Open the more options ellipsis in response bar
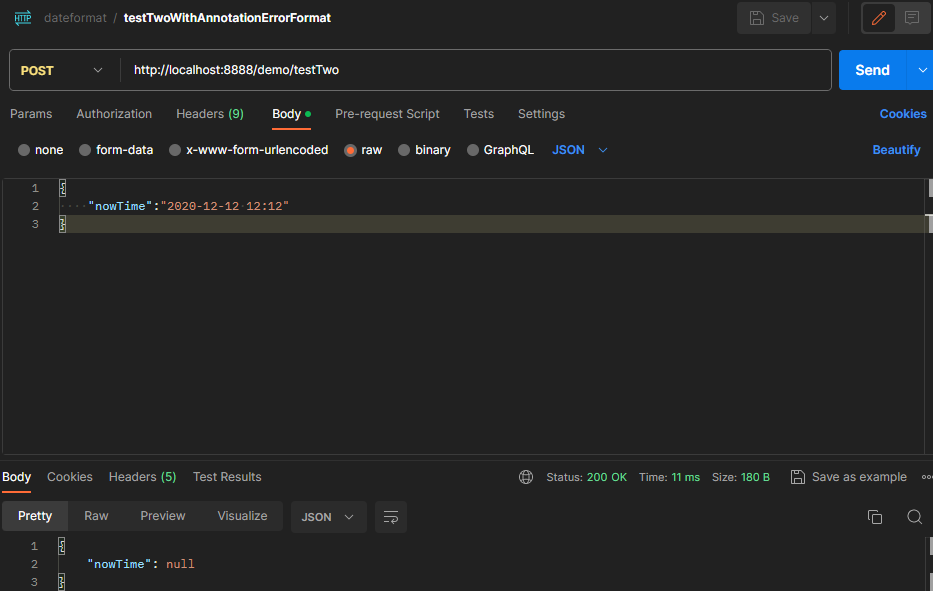933x591 pixels. coord(926,477)
